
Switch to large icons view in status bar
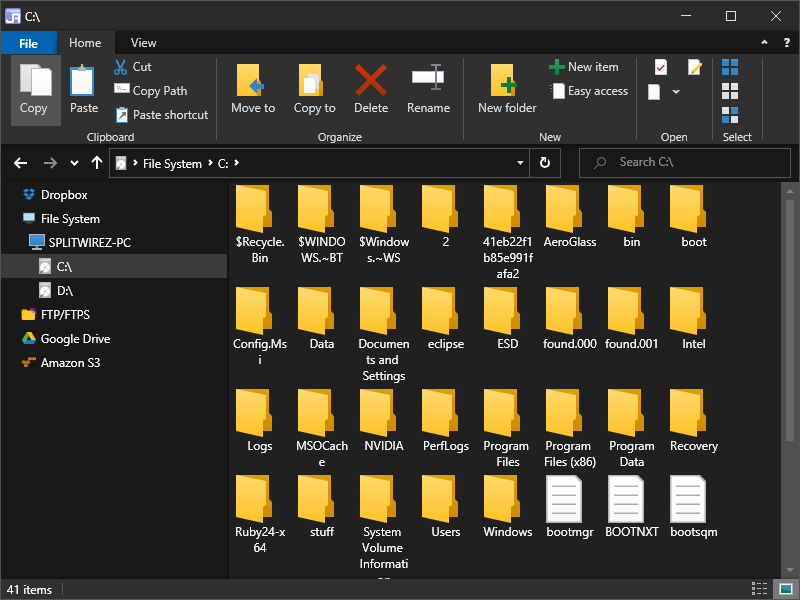coord(786,589)
